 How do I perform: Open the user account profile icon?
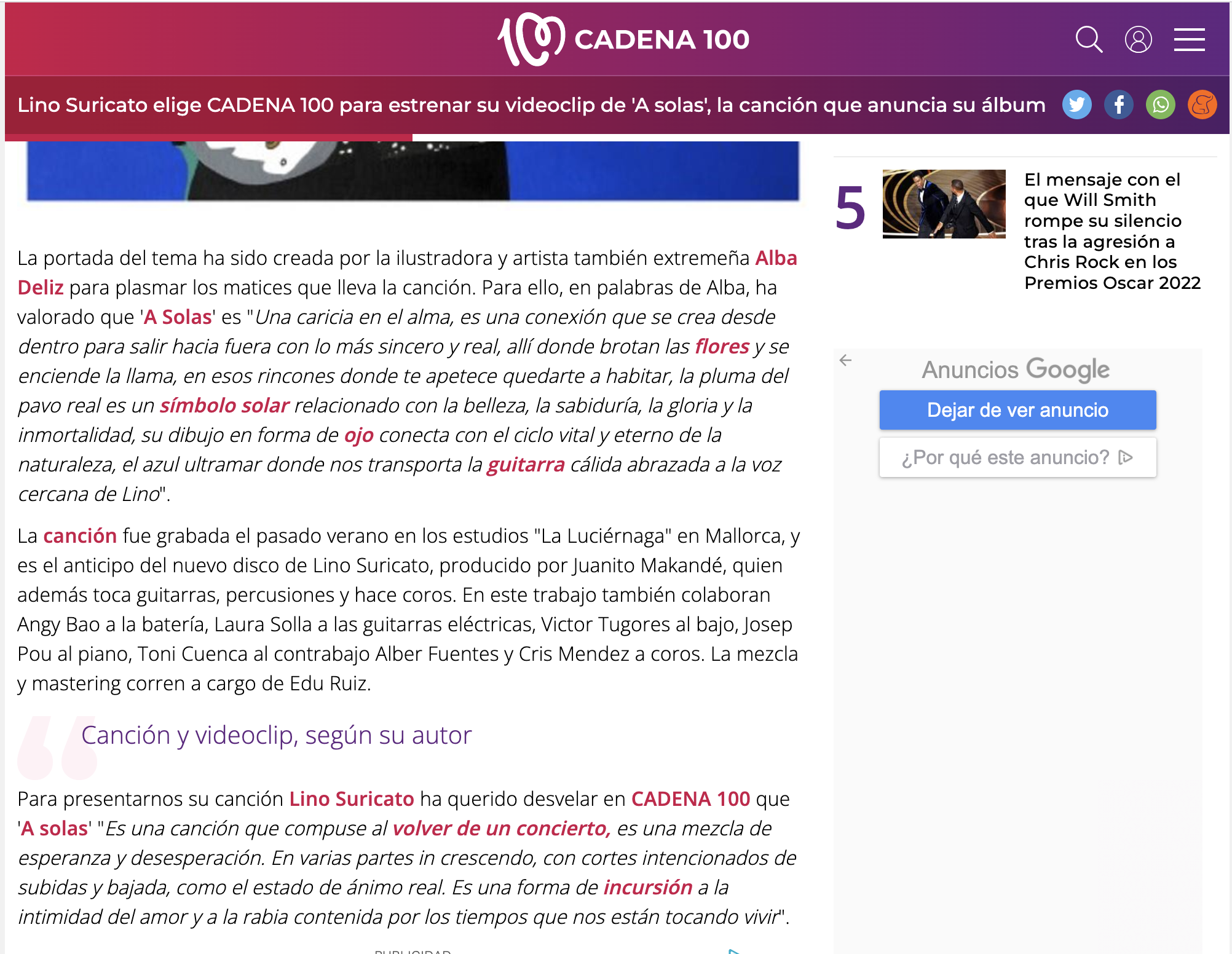click(x=1138, y=39)
